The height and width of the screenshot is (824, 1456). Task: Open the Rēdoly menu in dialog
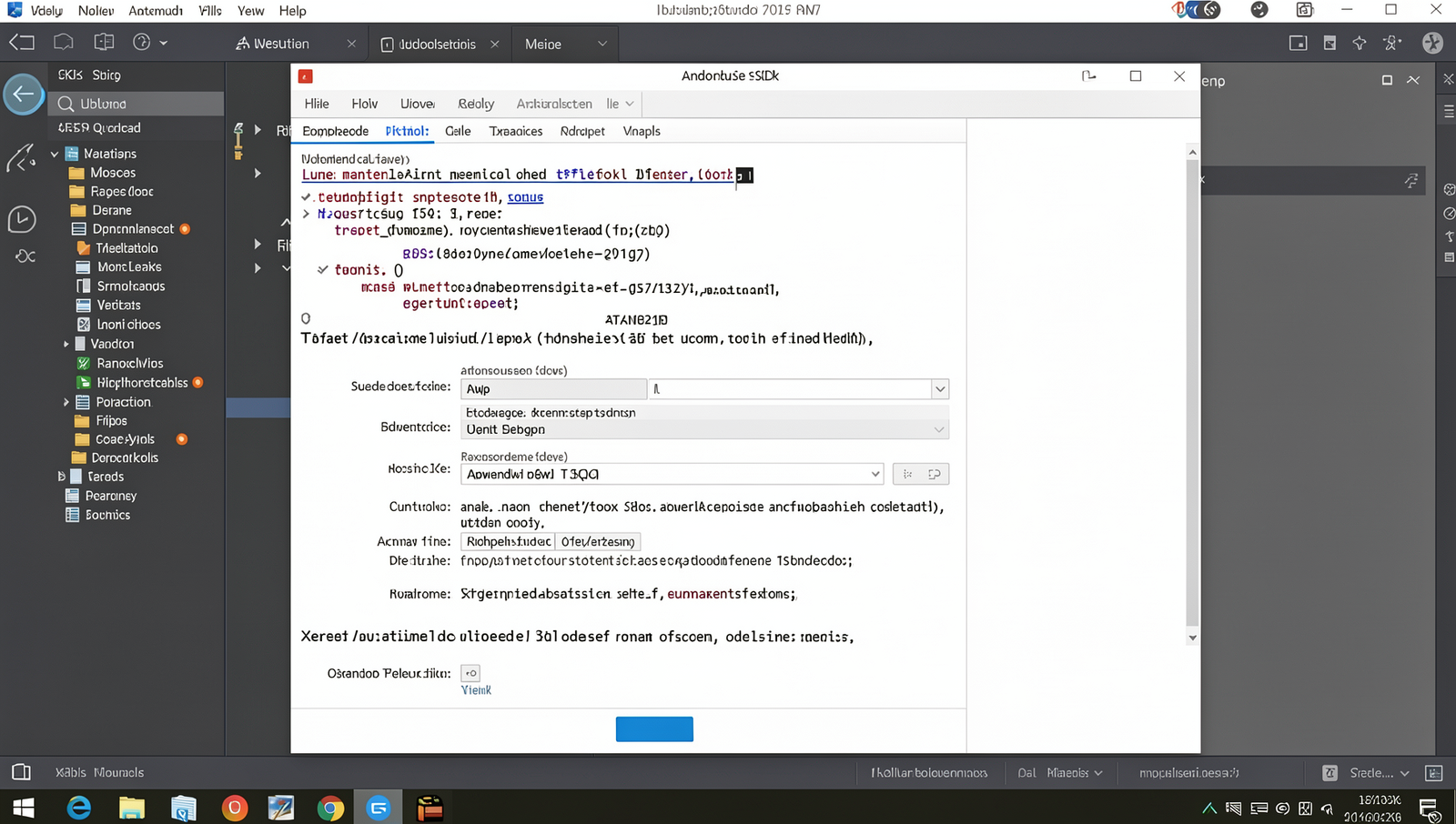click(x=476, y=104)
